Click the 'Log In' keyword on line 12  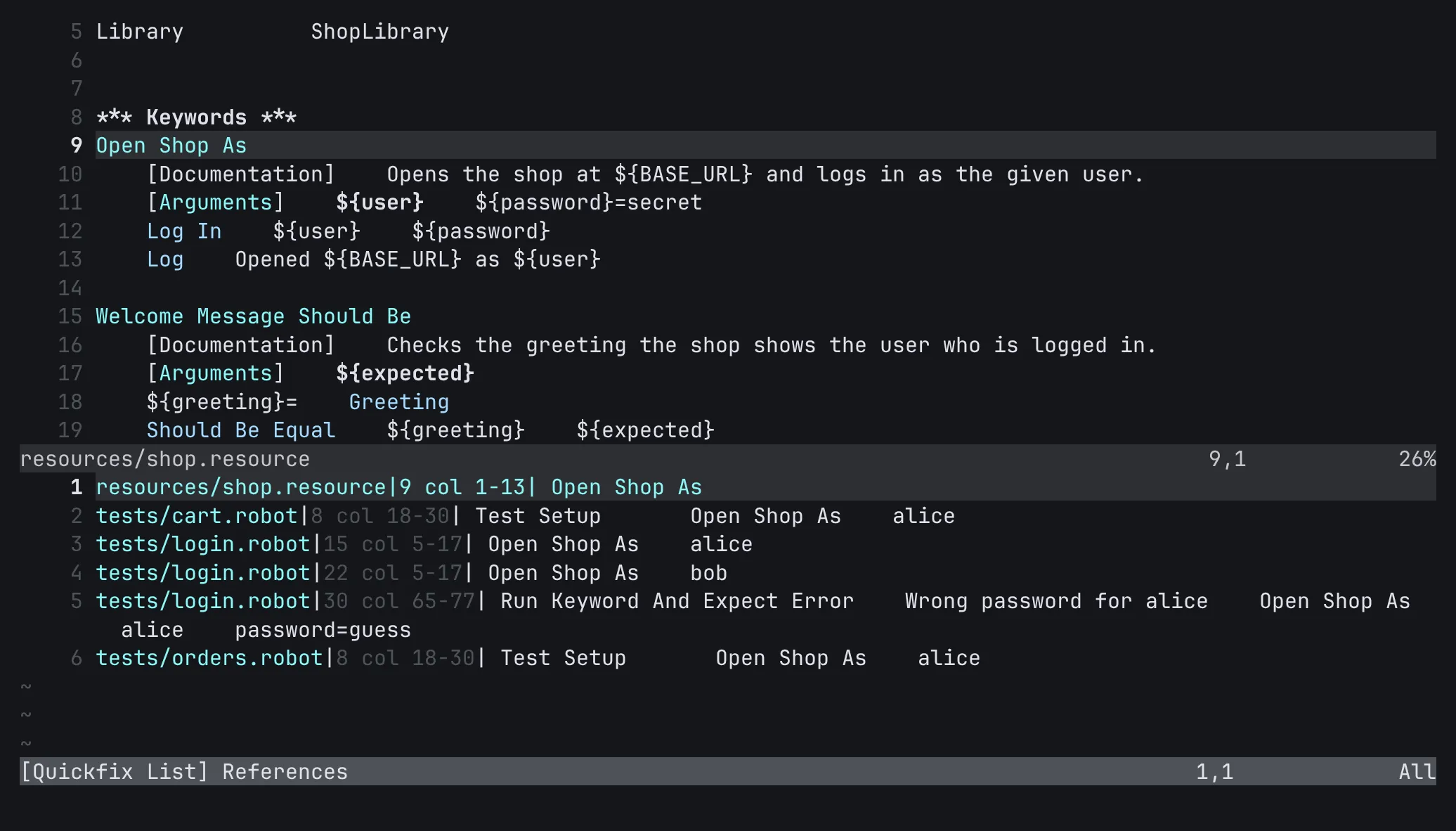(183, 231)
